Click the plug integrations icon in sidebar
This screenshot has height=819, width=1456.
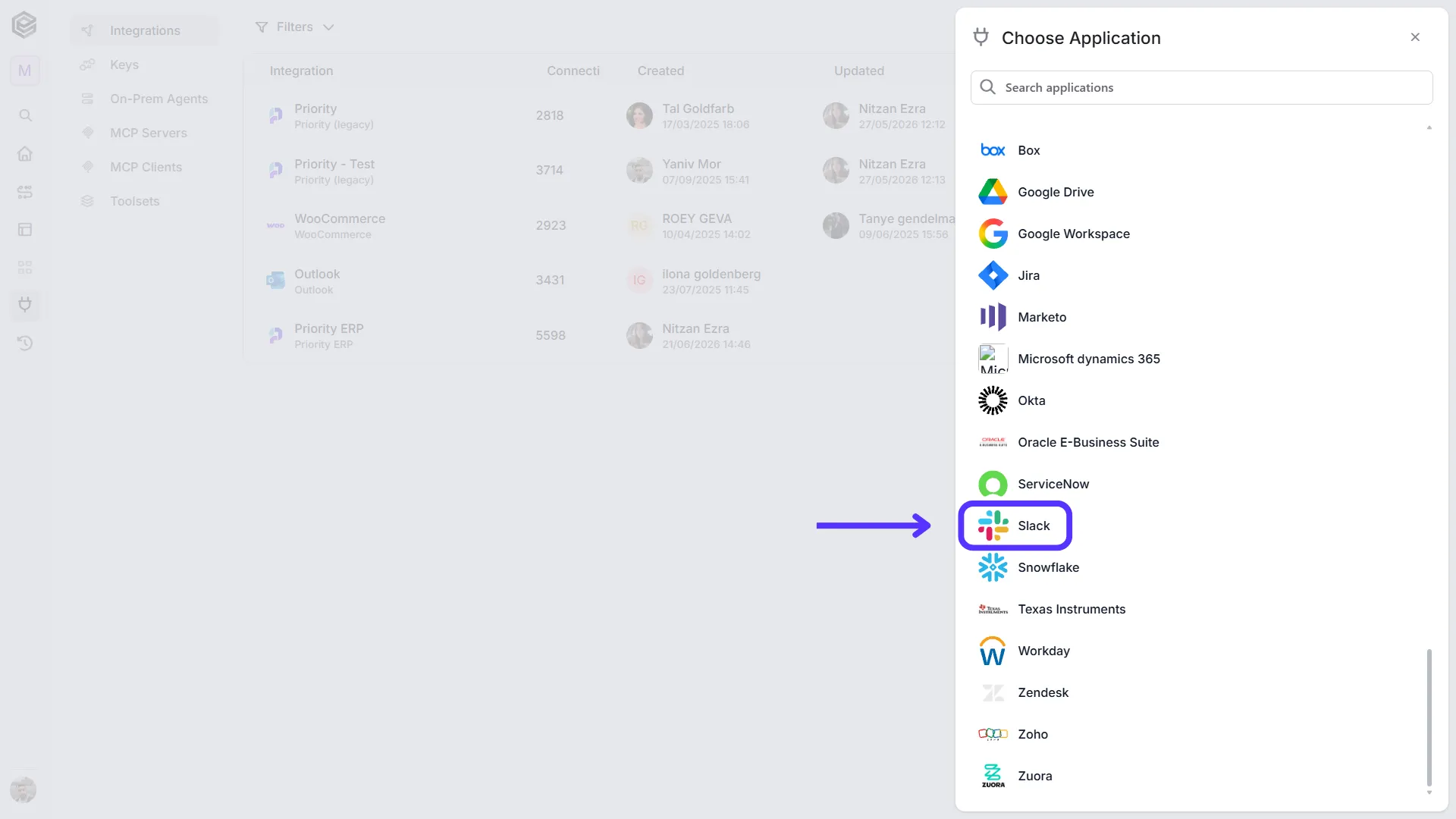point(25,305)
